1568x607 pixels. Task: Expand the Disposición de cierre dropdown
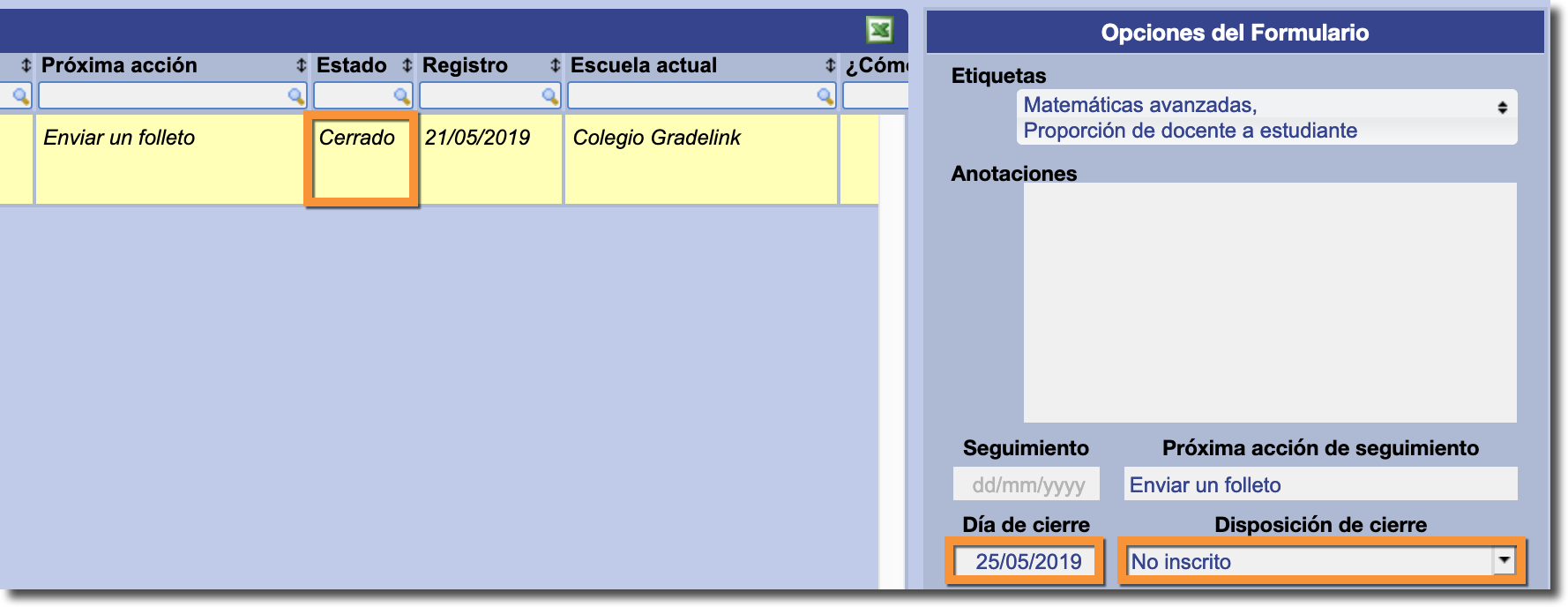coord(1504,560)
